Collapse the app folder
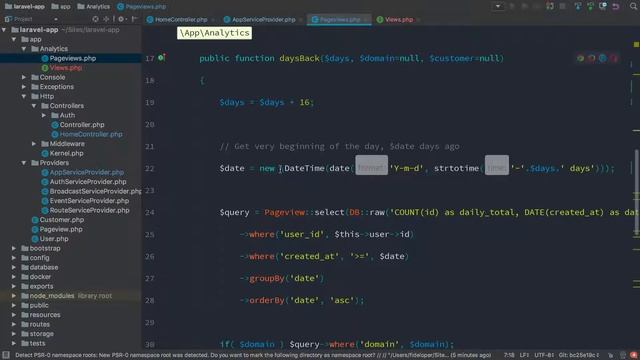Image resolution: width=640 pixels, height=360 pixels. point(14,39)
